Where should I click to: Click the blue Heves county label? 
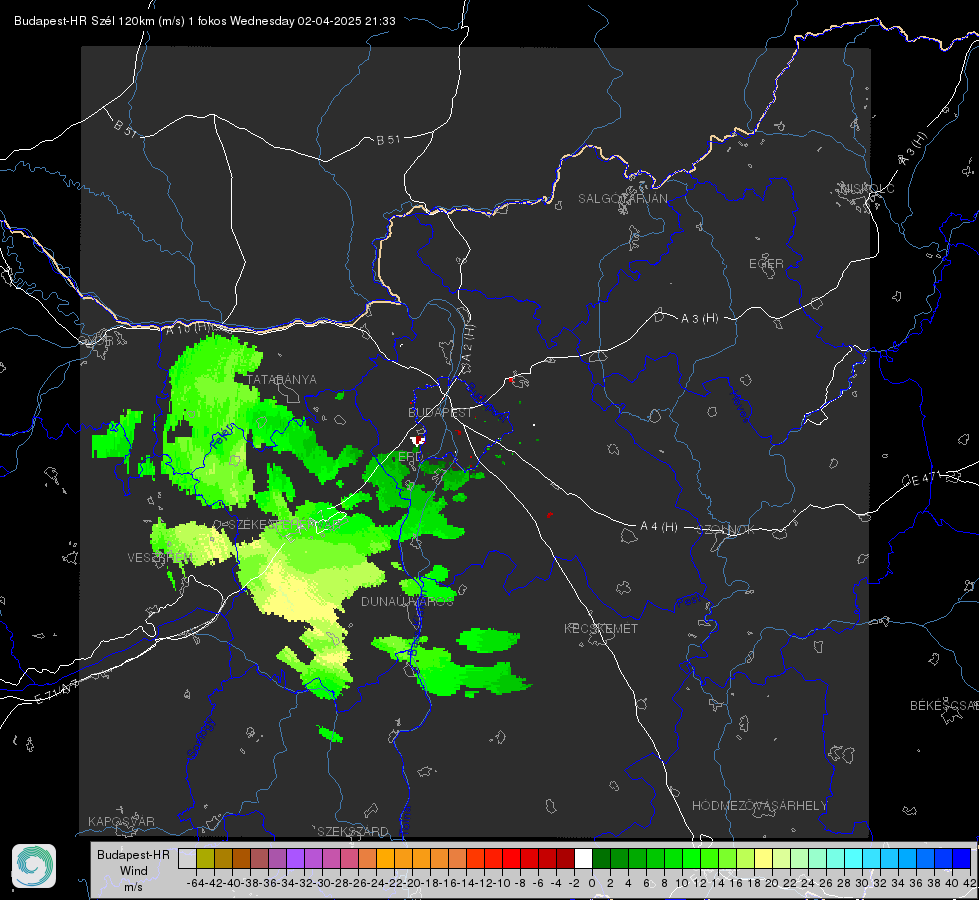[x=740, y=405]
